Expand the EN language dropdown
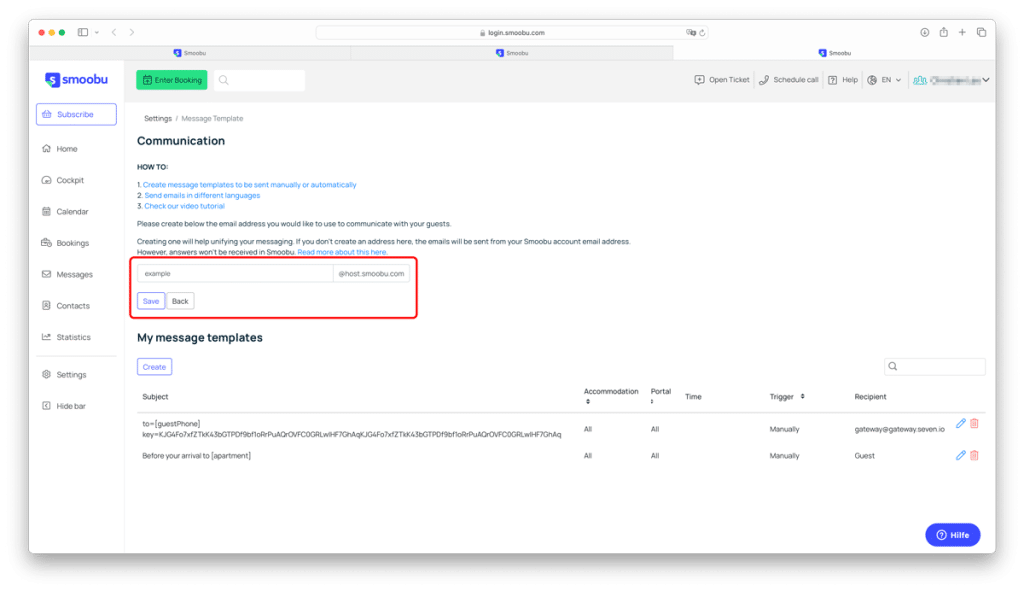The width and height of the screenshot is (1024, 591). (885, 80)
